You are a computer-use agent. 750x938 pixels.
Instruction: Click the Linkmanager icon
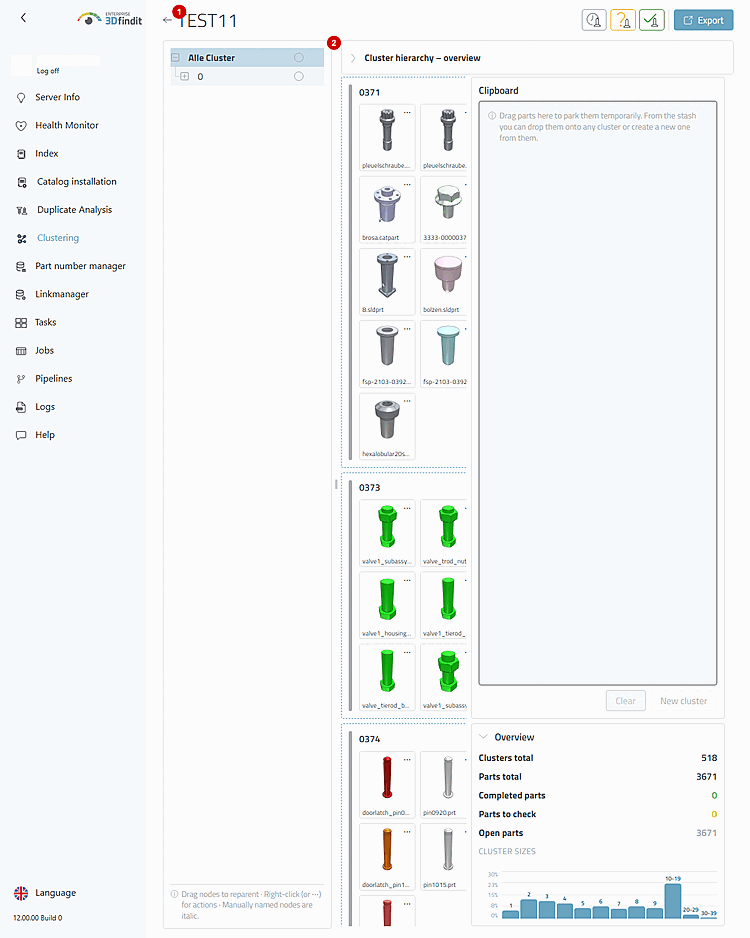click(21, 294)
